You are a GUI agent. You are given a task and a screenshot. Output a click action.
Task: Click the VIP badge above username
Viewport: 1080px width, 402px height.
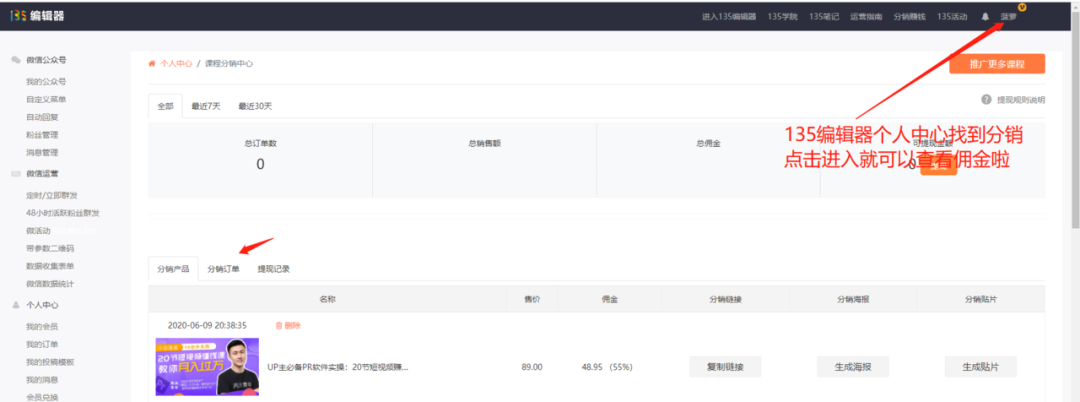tap(1021, 7)
